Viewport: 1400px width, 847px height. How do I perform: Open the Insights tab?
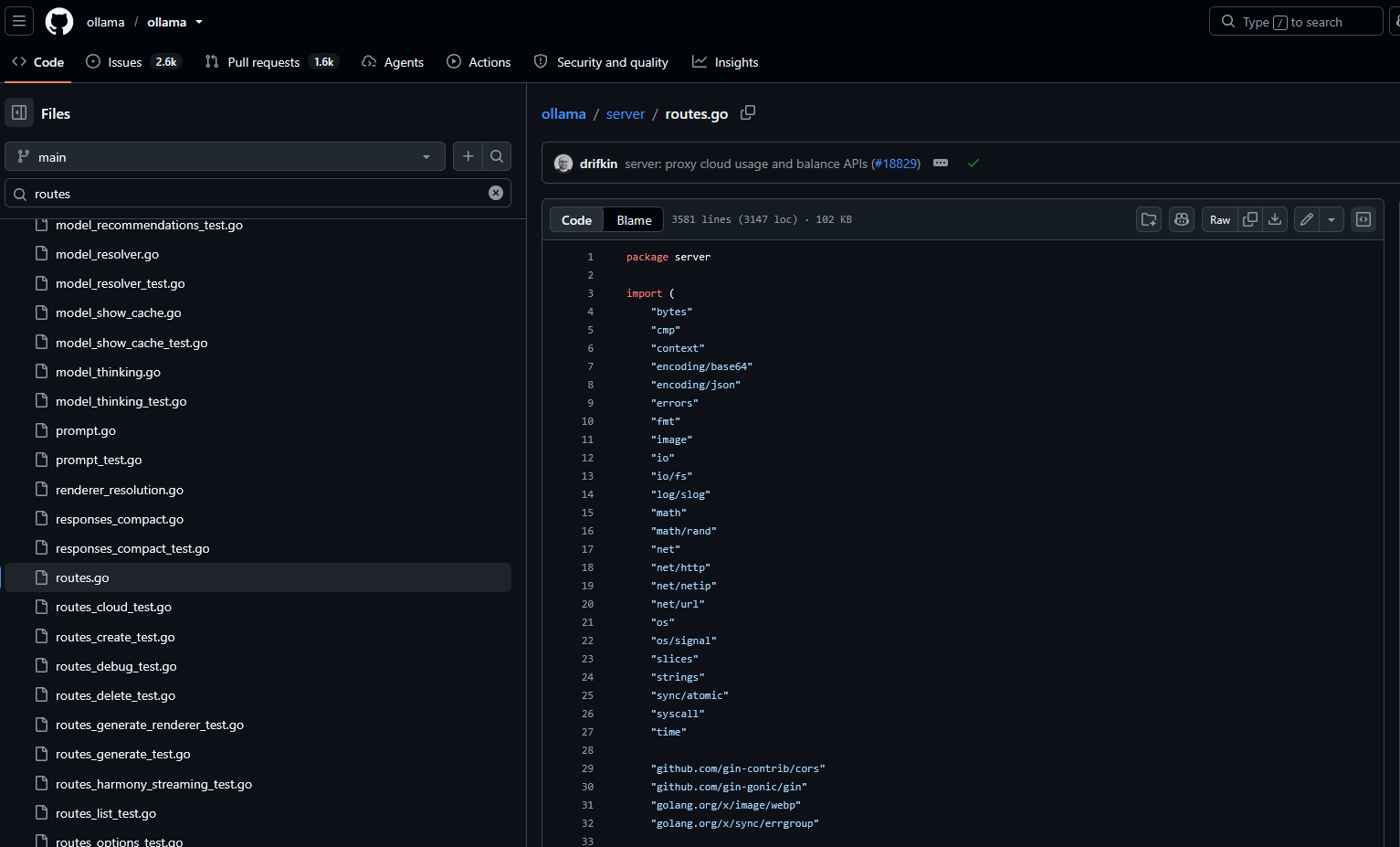point(725,61)
